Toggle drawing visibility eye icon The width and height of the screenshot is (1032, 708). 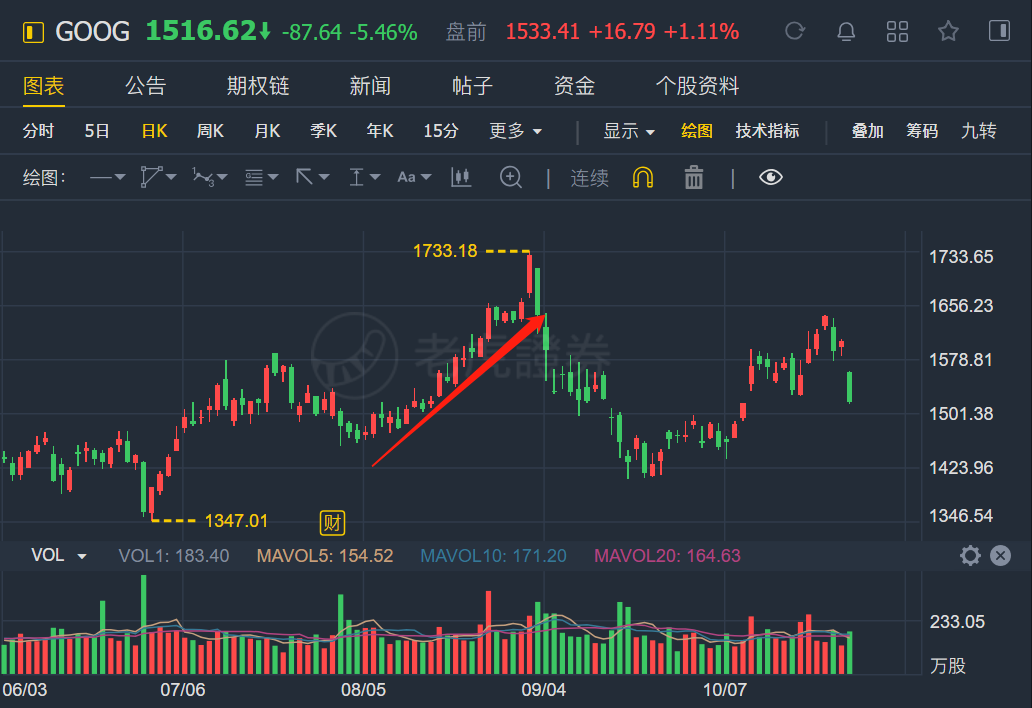[x=770, y=178]
